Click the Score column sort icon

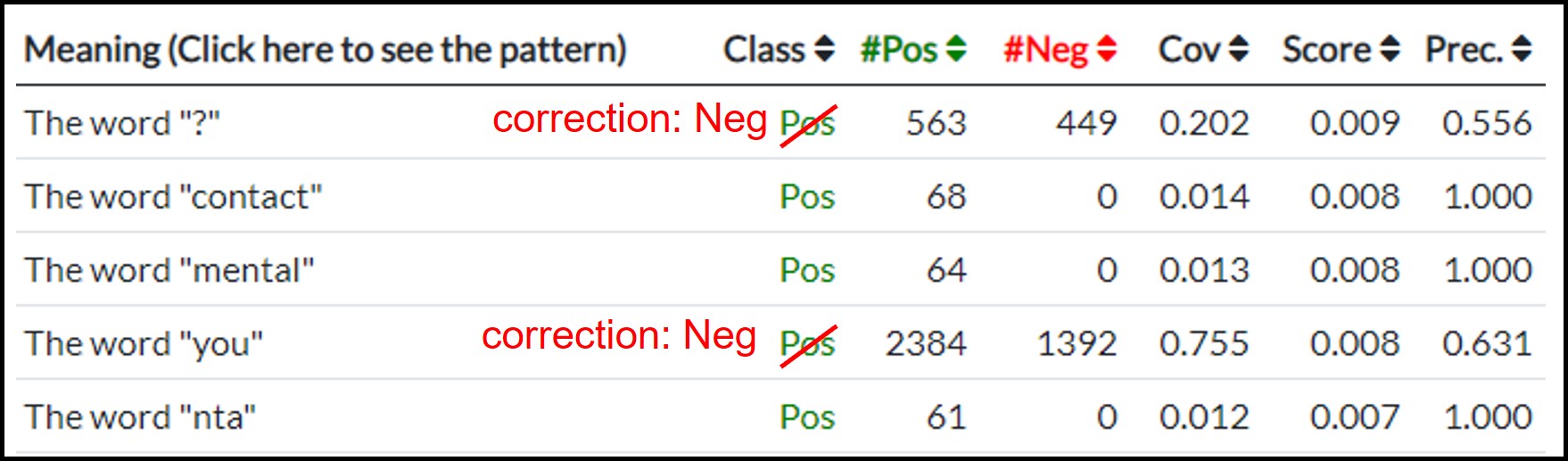click(x=1390, y=49)
